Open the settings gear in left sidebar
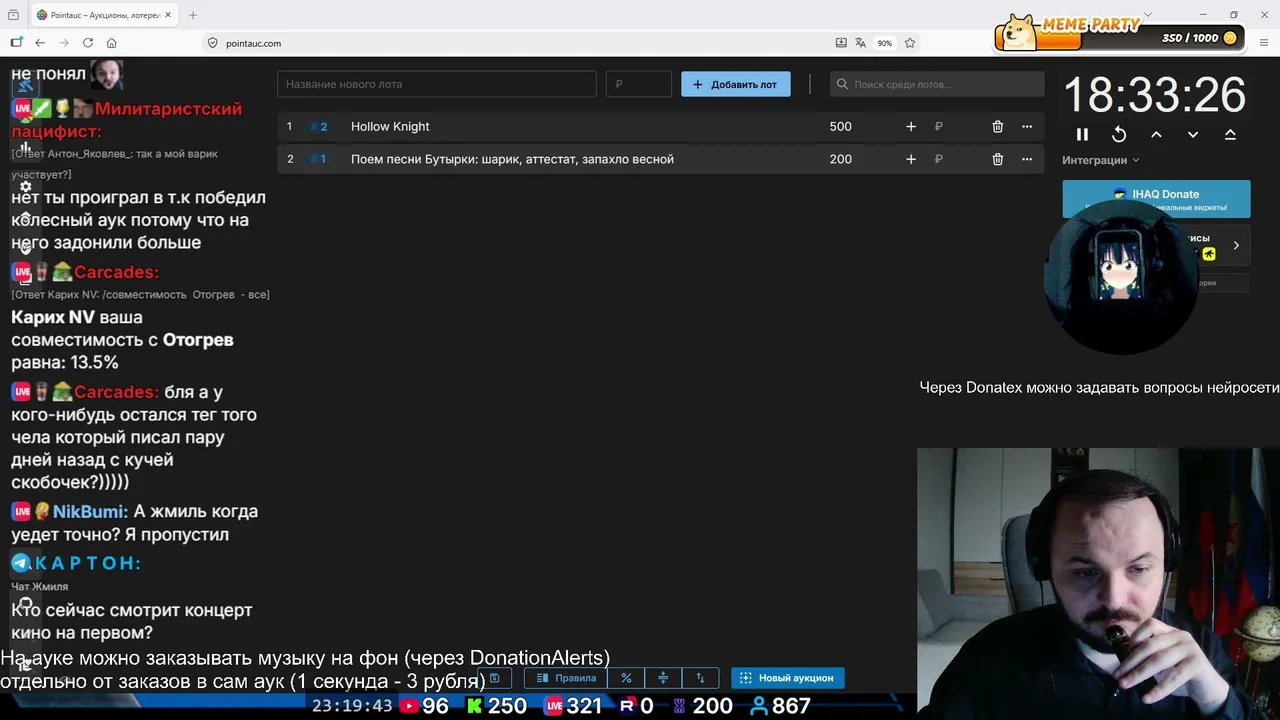The height and width of the screenshot is (720, 1280). click(x=26, y=187)
